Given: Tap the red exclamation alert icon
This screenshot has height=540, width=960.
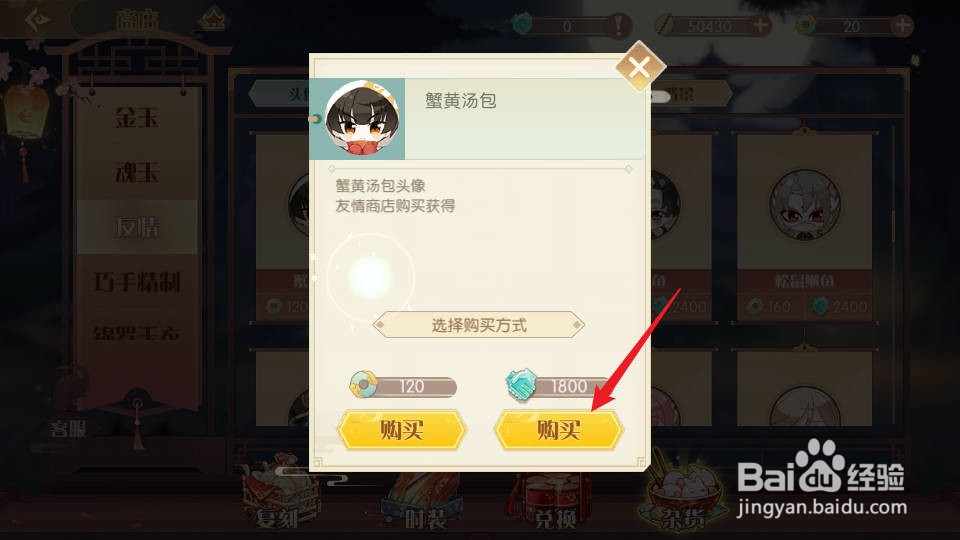Looking at the screenshot, I should coord(618,26).
